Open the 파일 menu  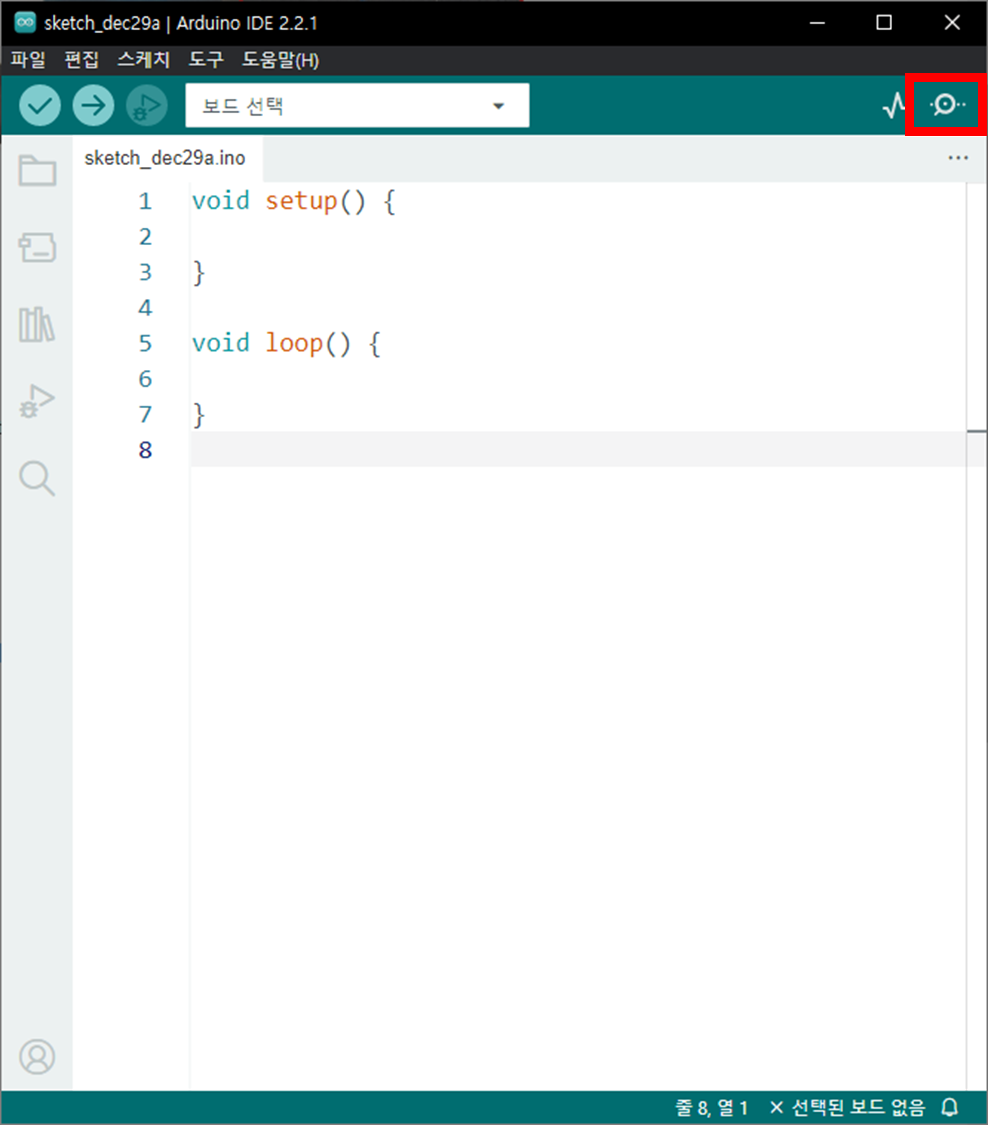[28, 60]
